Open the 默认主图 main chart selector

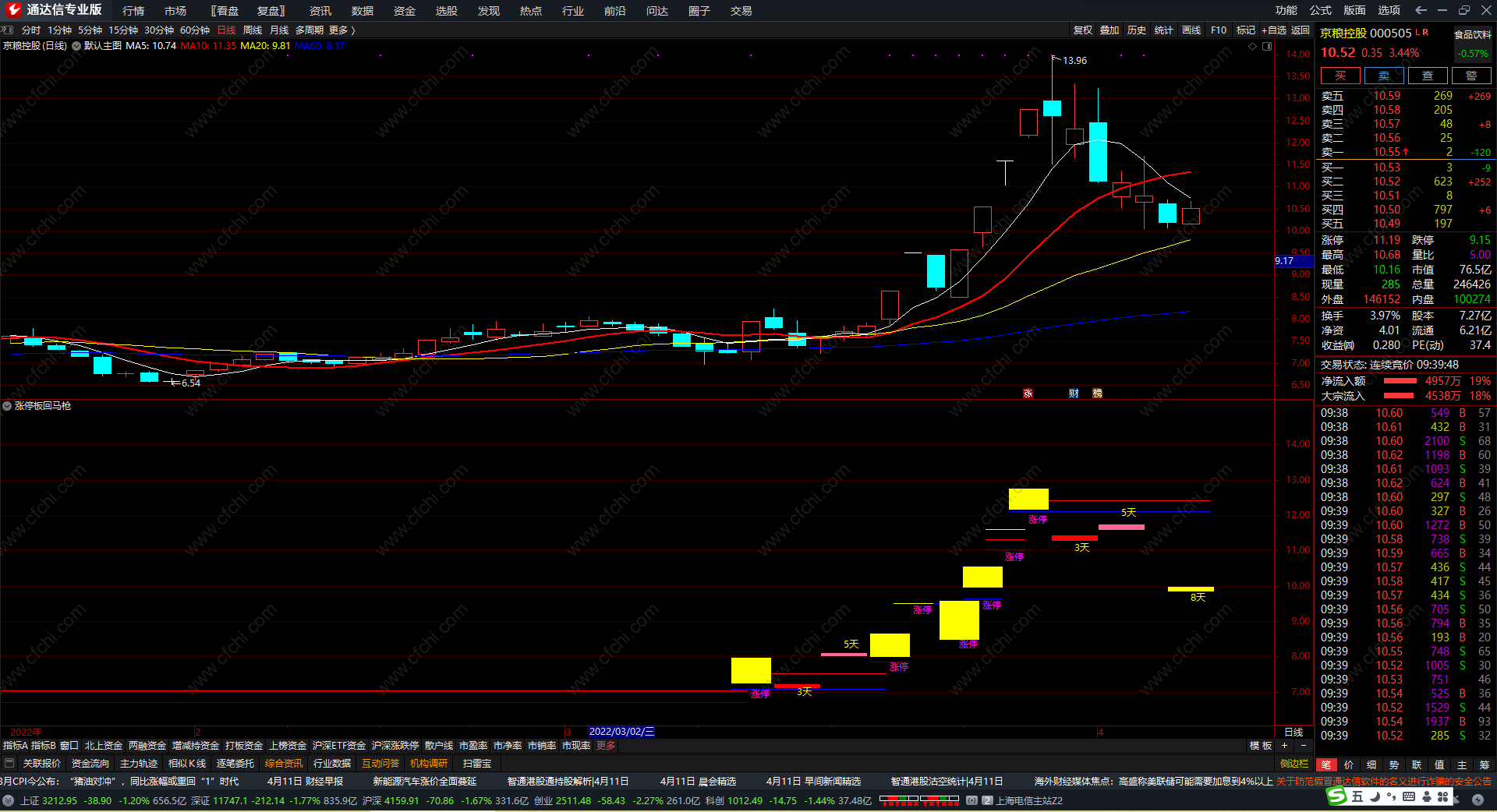(x=103, y=46)
